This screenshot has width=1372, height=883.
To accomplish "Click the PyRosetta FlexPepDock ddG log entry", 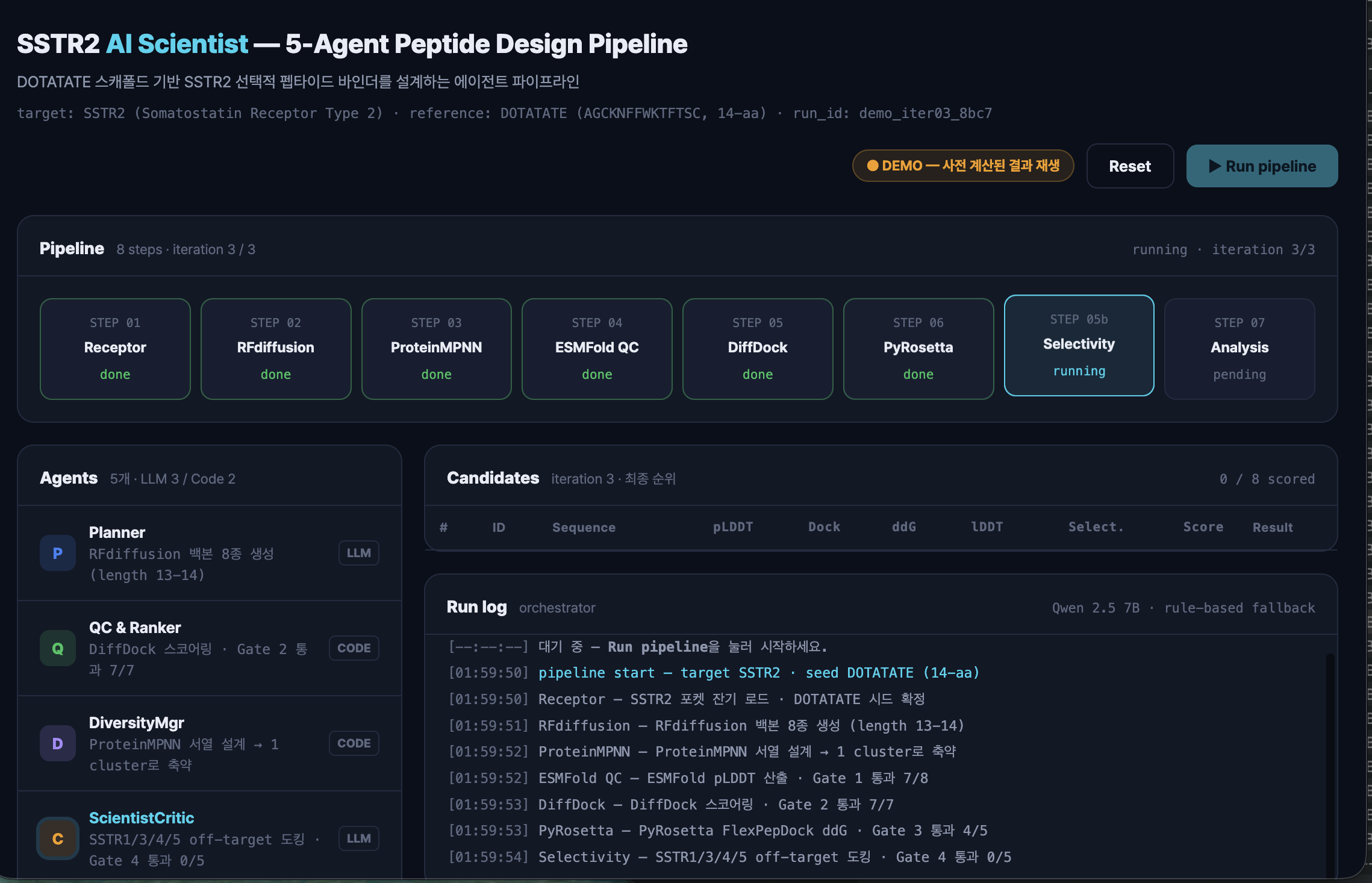I will click(718, 831).
